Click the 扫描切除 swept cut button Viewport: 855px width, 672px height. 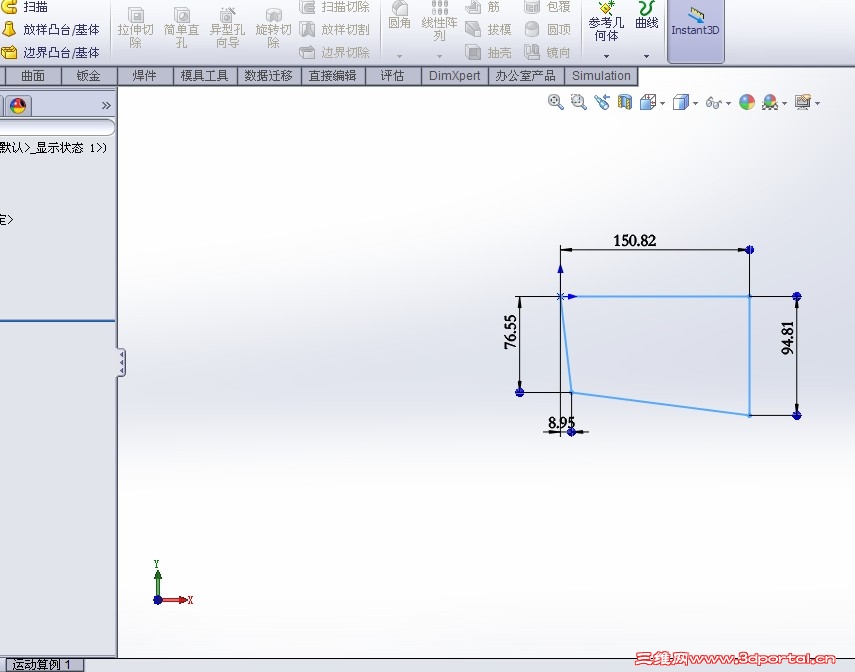click(x=335, y=7)
